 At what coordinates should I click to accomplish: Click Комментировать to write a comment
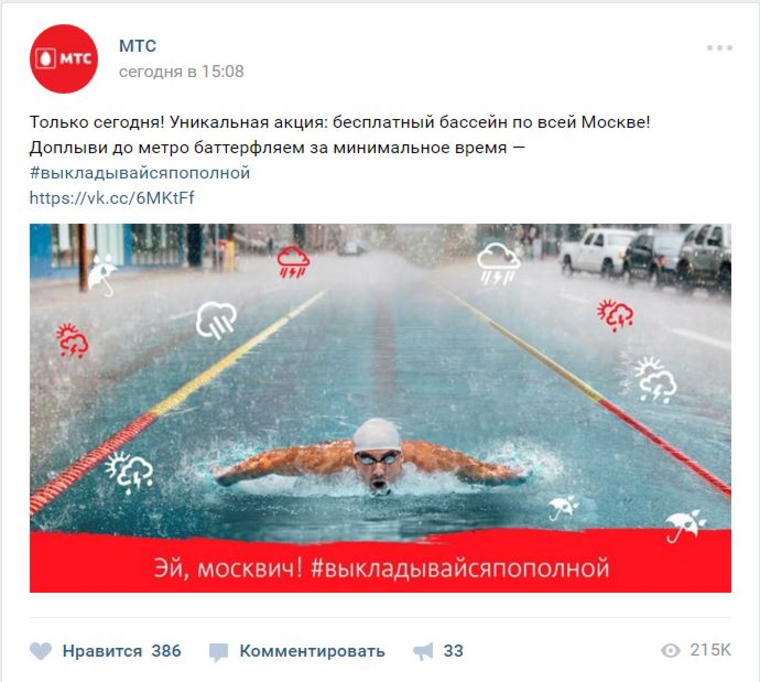point(312,650)
